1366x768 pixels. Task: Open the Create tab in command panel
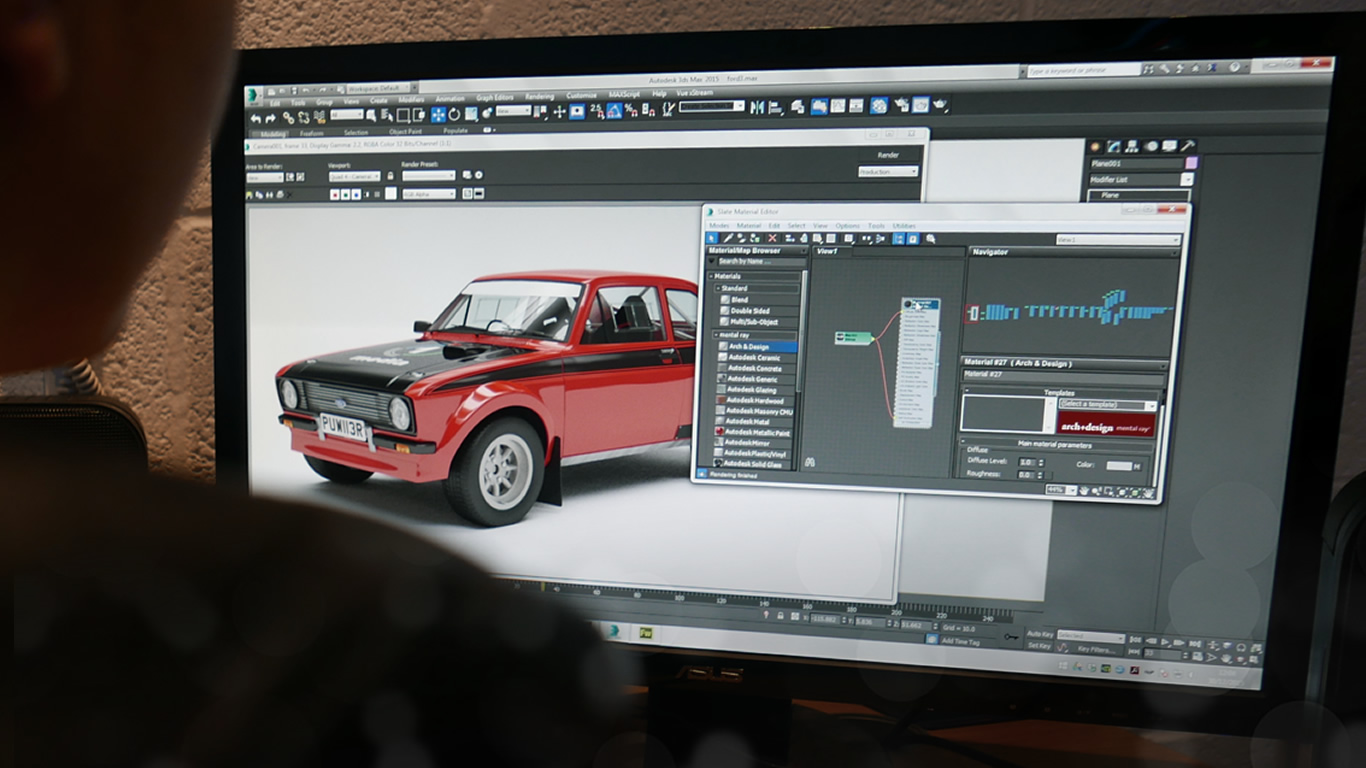click(1095, 146)
